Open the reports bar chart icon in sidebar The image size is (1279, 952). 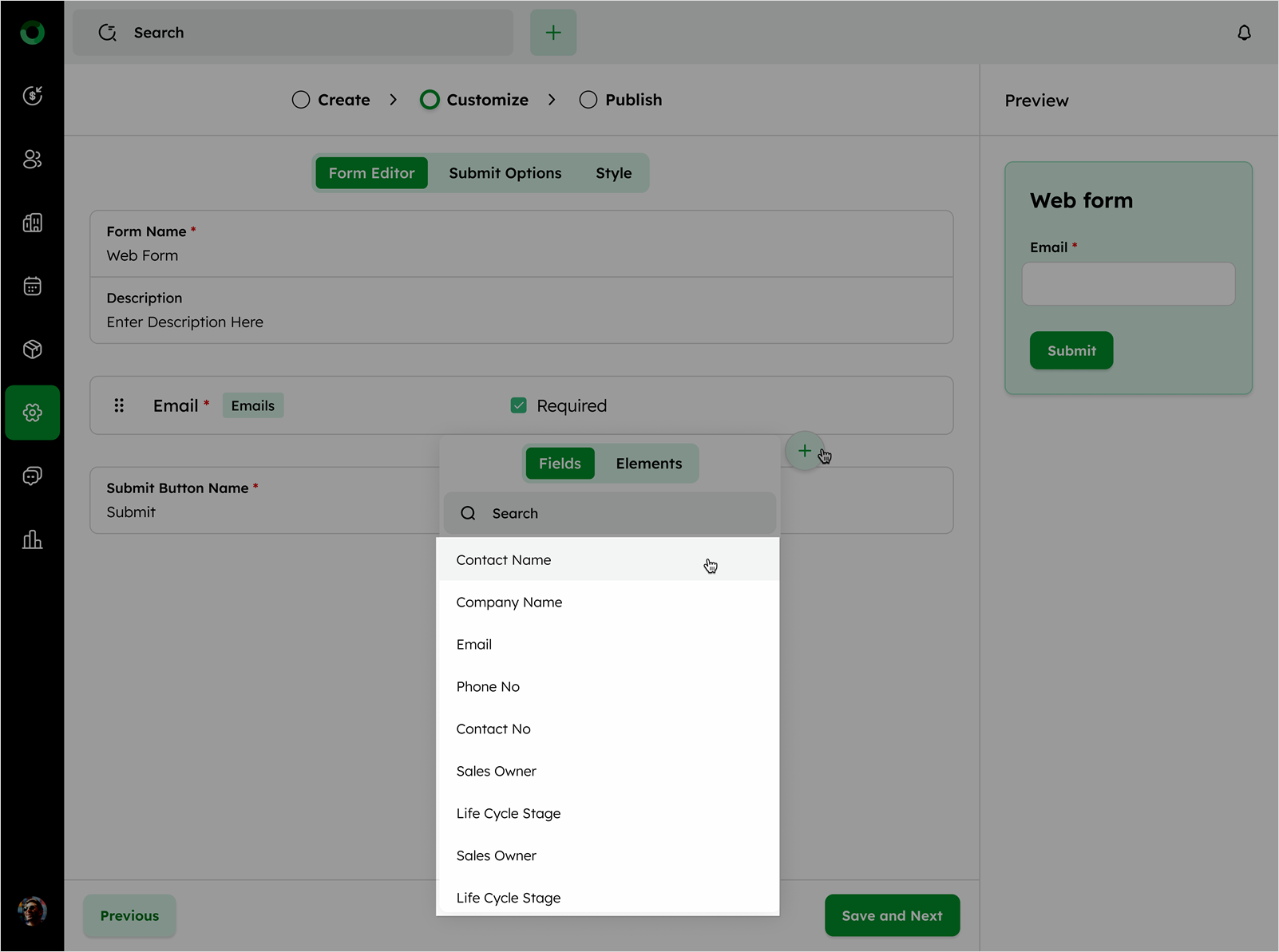(x=32, y=539)
